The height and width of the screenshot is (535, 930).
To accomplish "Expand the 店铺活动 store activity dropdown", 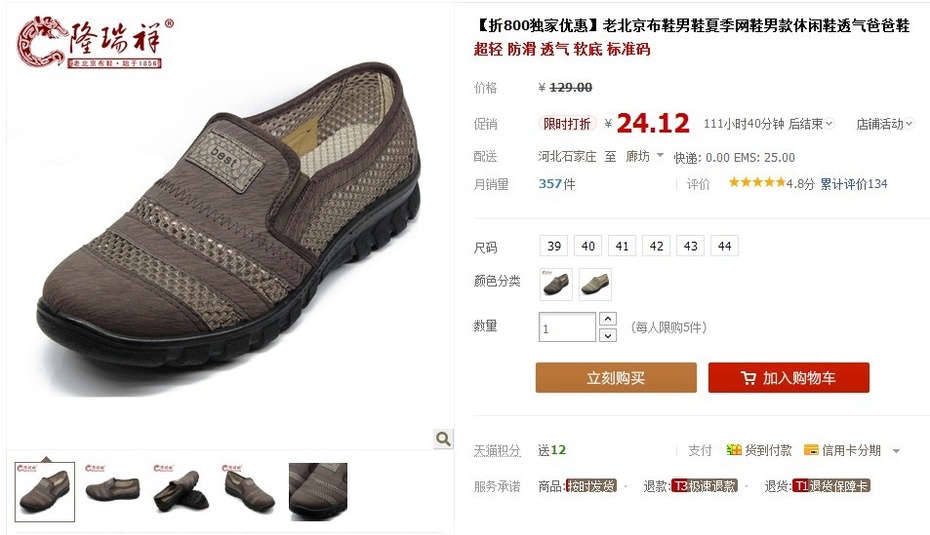I will point(885,124).
